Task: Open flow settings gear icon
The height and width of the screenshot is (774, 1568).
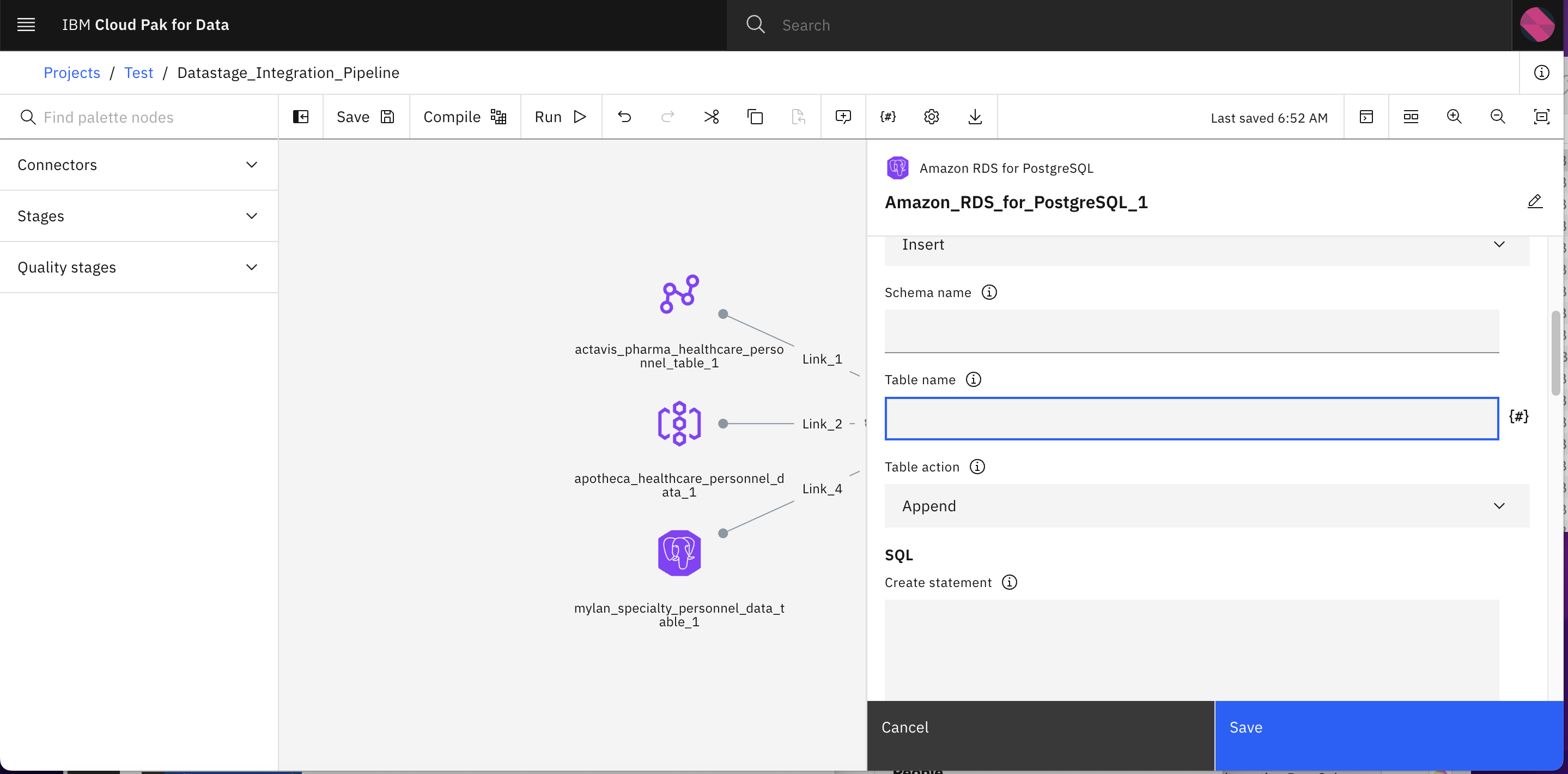Action: pos(931,117)
